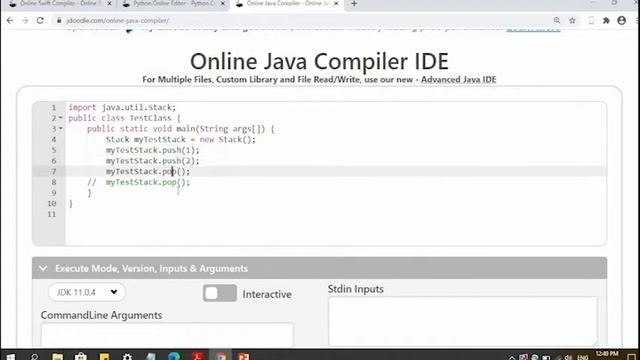Close the Online Java Compiler tab
The width and height of the screenshot is (640, 360).
click(336, 4)
